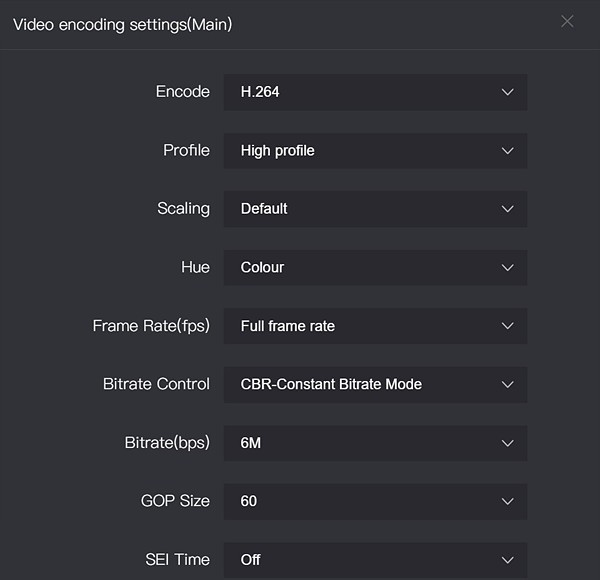The image size is (600, 580).
Task: Click the Bitrate(bps) chevron arrow
Action: click(507, 443)
